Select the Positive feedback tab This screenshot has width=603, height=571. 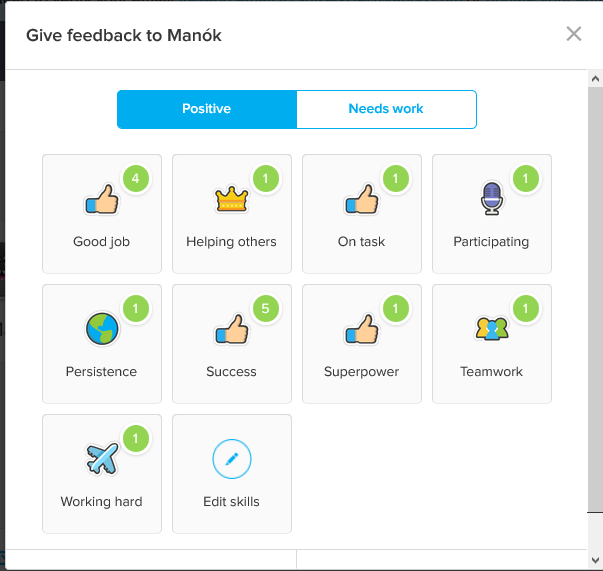[x=207, y=109]
